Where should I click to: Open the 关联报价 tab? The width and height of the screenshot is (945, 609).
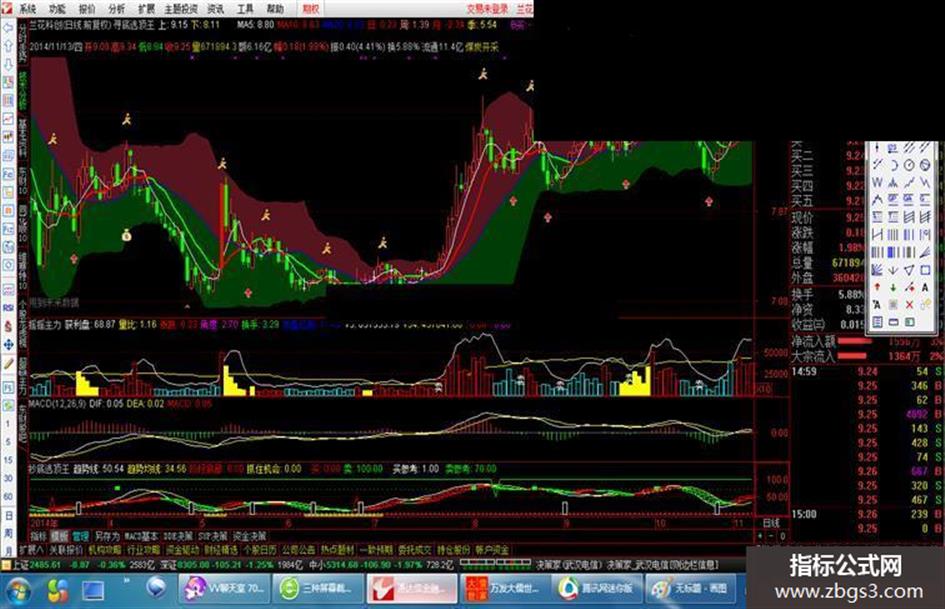(66, 550)
